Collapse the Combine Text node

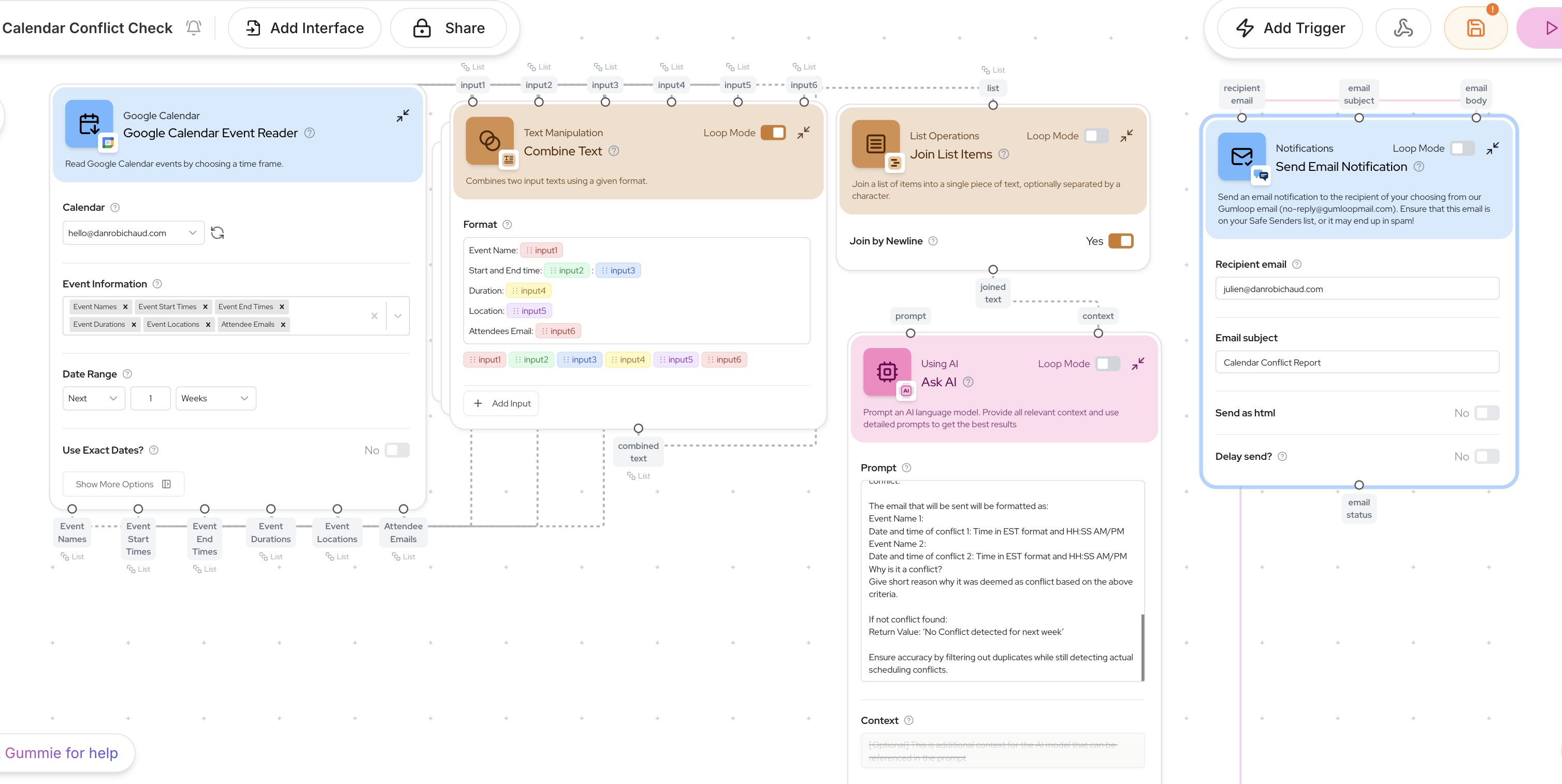[x=803, y=133]
